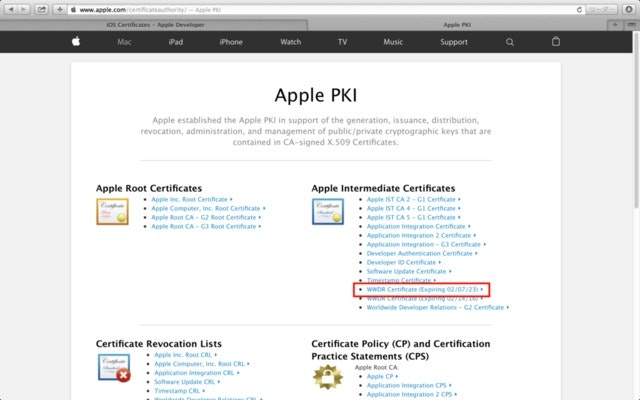Viewport: 640px width, 400px height.
Task: Open the shopping bag icon
Action: pos(556,41)
